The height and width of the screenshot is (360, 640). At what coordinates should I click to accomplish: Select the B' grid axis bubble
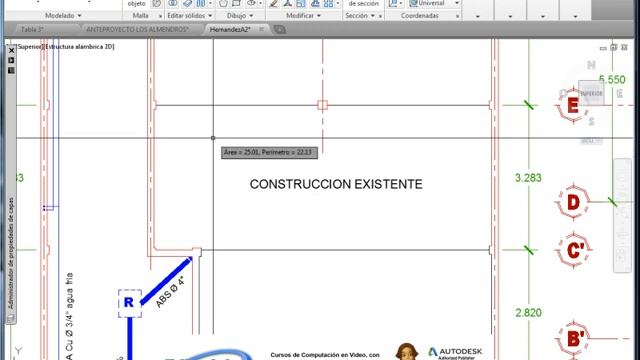click(573, 338)
